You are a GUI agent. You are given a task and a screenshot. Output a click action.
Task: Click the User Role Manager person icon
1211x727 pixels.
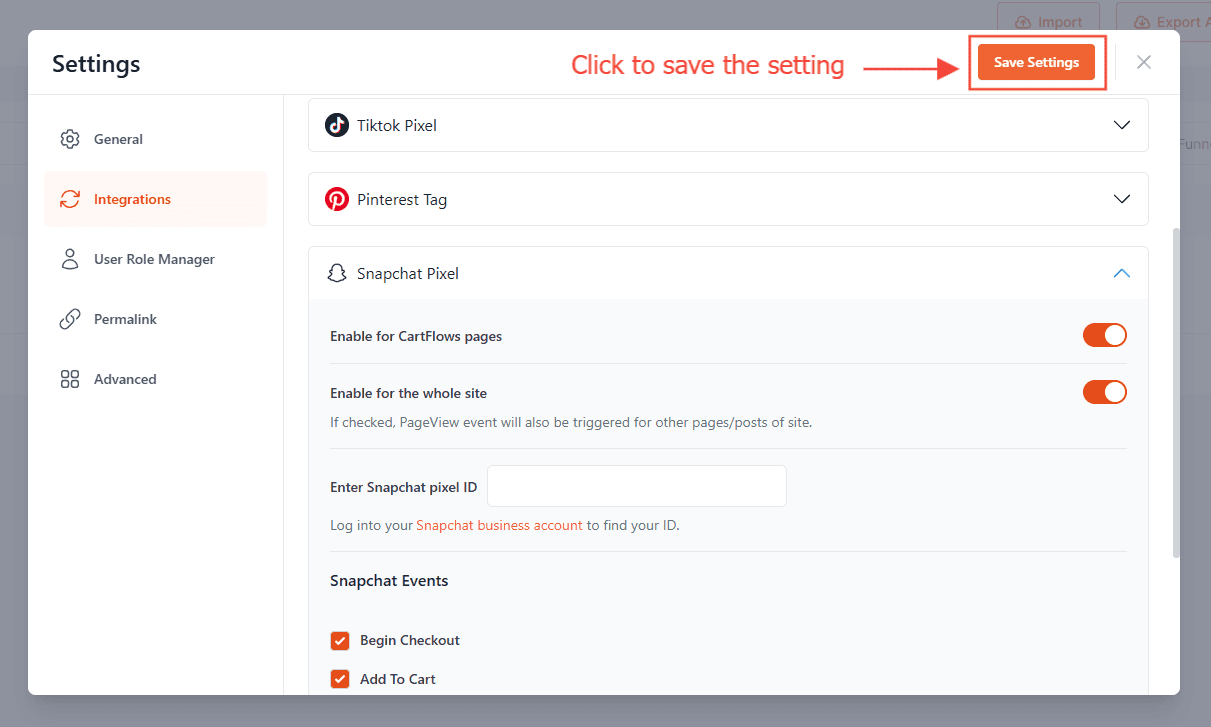click(x=70, y=259)
